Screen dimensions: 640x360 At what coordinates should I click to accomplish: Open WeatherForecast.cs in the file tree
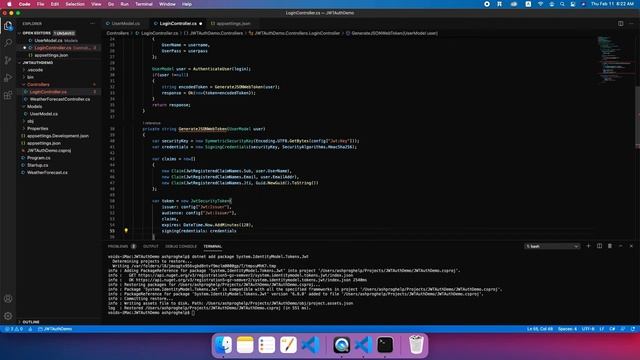(47, 173)
